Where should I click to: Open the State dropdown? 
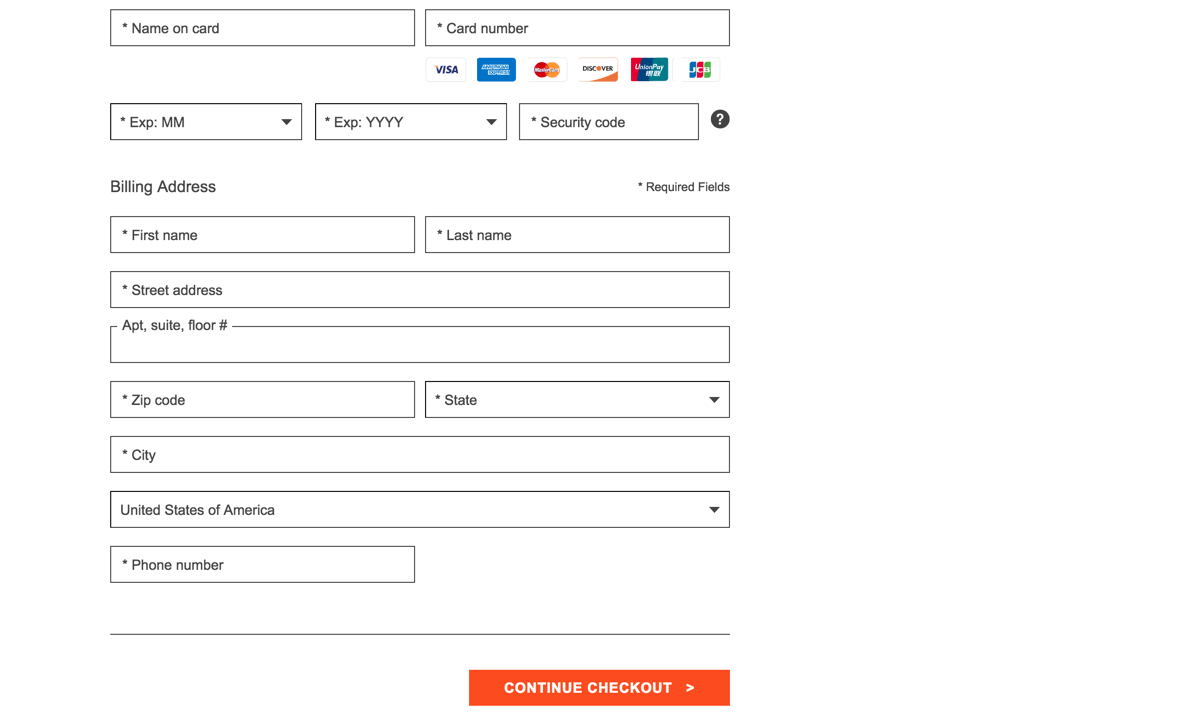577,400
